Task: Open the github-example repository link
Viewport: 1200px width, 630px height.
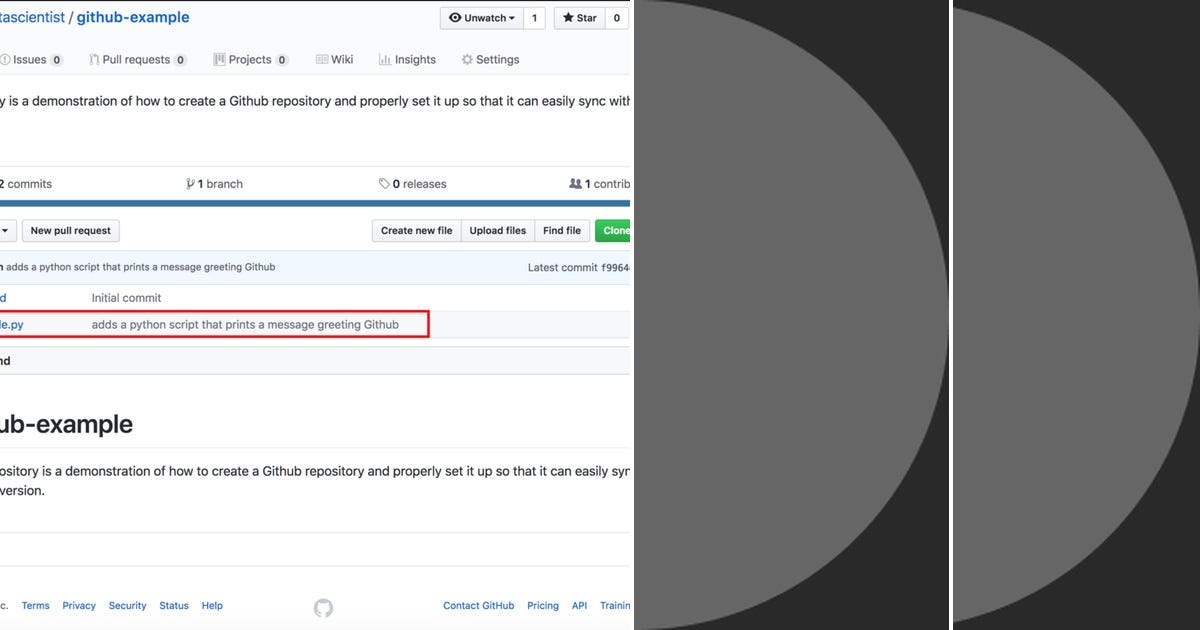Action: 133,17
